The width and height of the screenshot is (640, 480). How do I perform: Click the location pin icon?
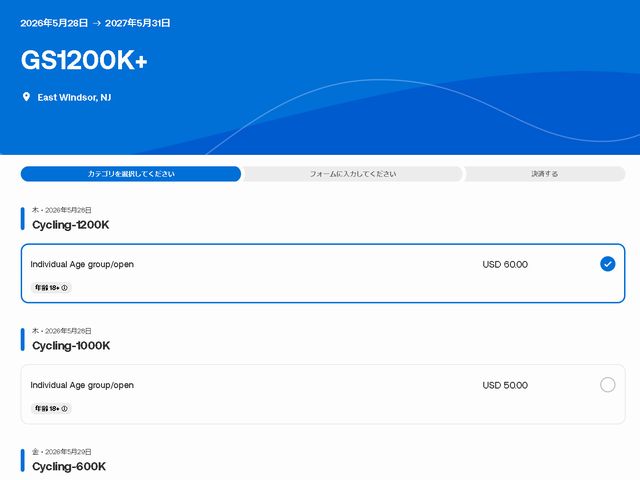click(x=26, y=97)
